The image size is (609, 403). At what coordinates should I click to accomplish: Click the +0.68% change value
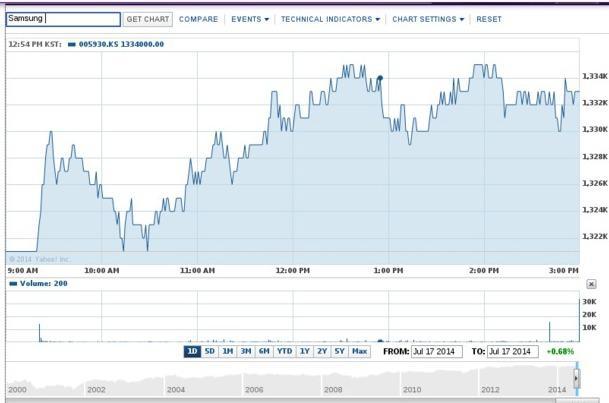(560, 352)
